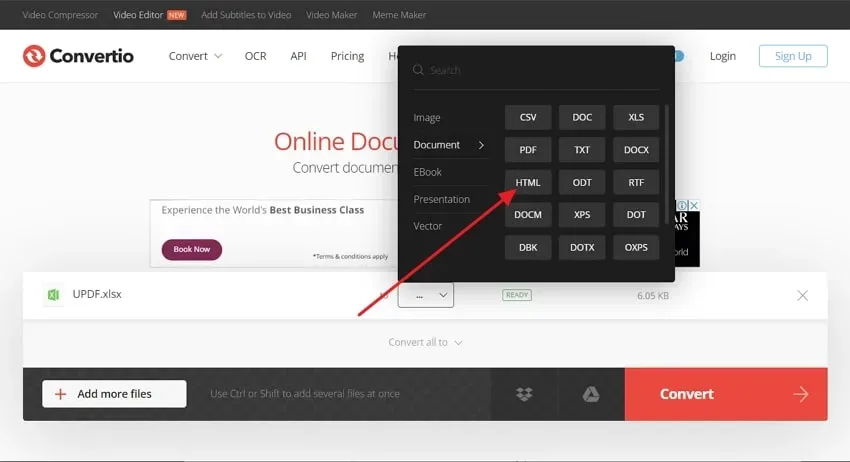Click the Excel file icon for UPDF.xlsx
The width and height of the screenshot is (850, 462).
click(x=53, y=294)
